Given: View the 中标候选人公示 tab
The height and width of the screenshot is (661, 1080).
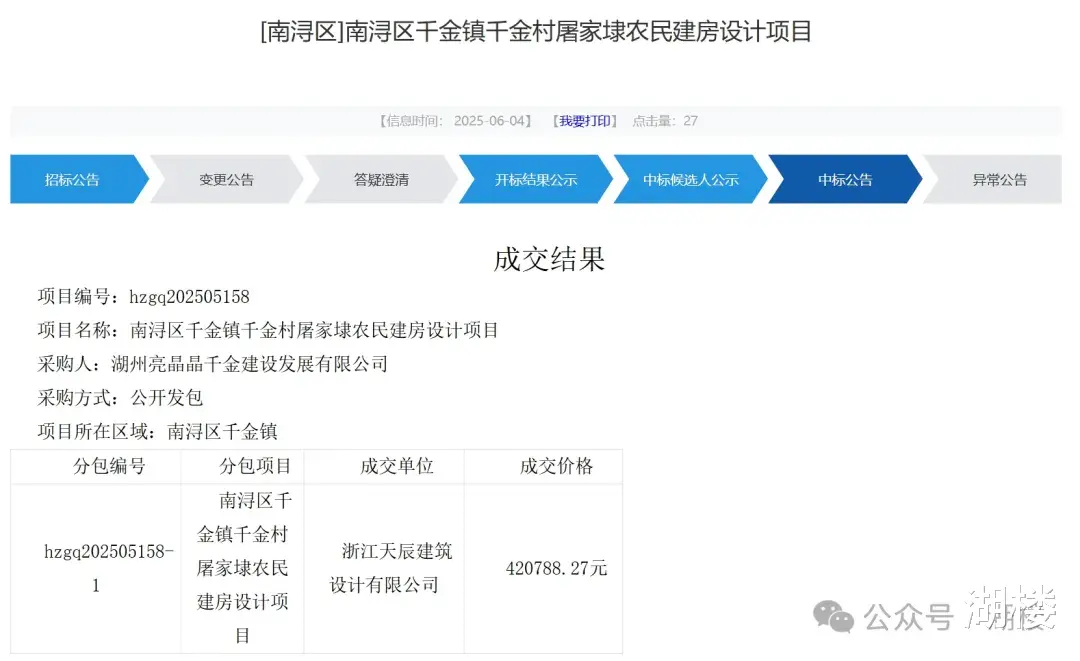Looking at the screenshot, I should point(690,180).
